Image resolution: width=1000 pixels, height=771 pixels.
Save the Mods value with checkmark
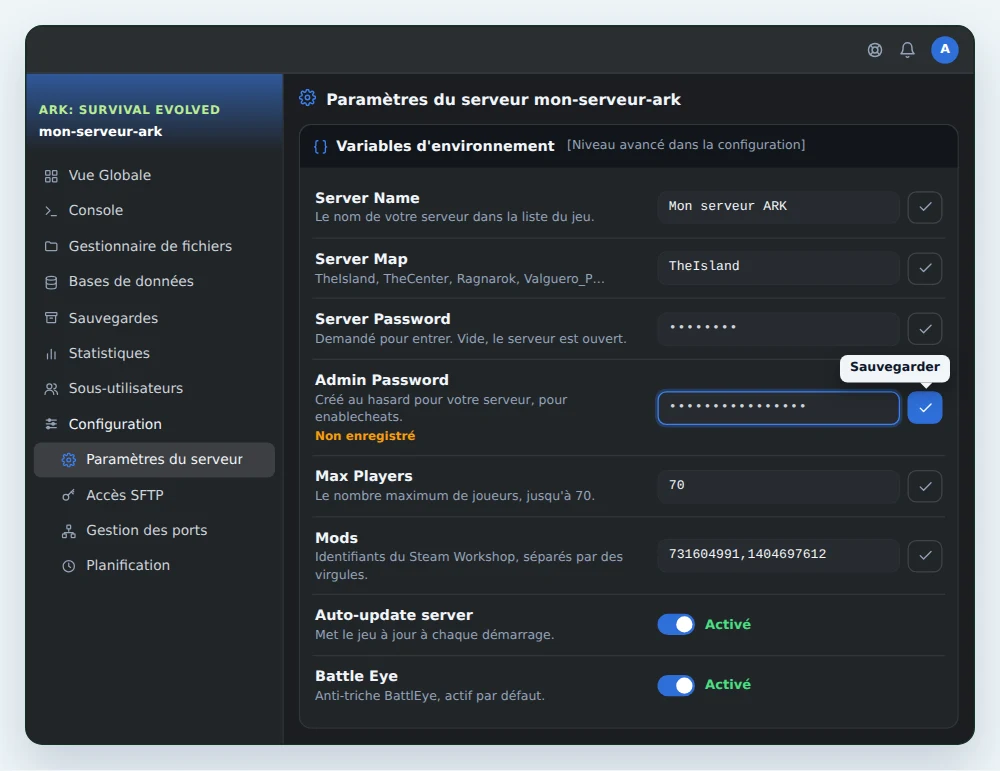pyautogui.click(x=925, y=555)
